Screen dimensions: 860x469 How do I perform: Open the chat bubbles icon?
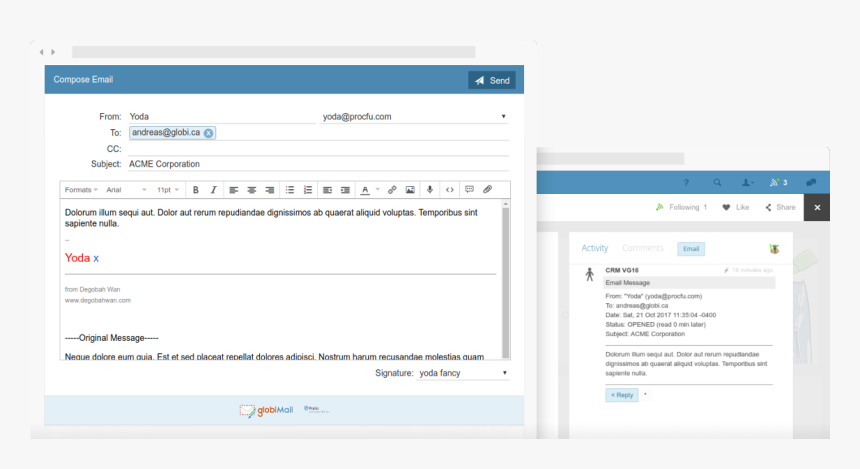point(811,183)
